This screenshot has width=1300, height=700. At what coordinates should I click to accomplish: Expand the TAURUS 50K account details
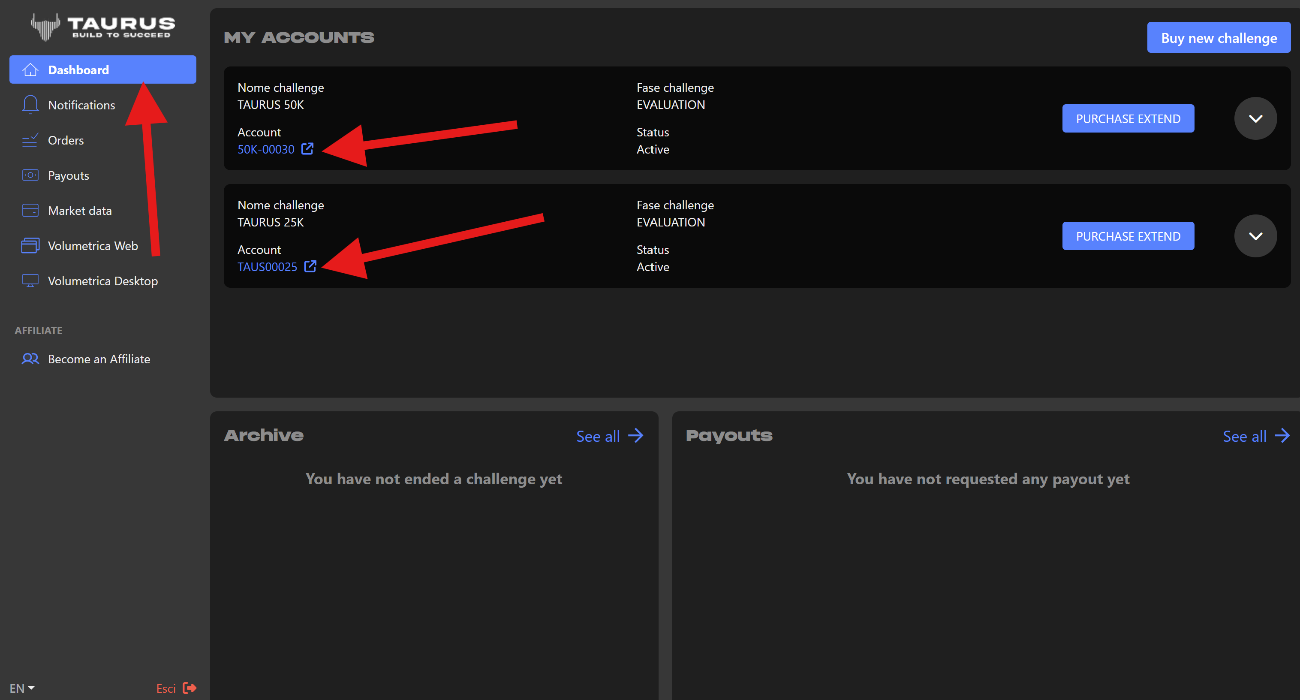click(1256, 119)
